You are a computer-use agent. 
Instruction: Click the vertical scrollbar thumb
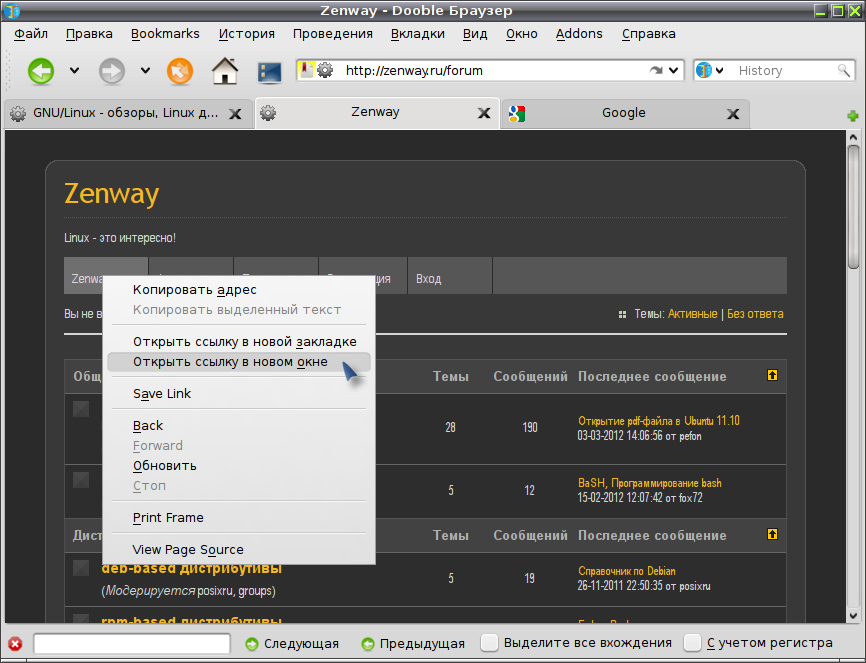pos(854,207)
